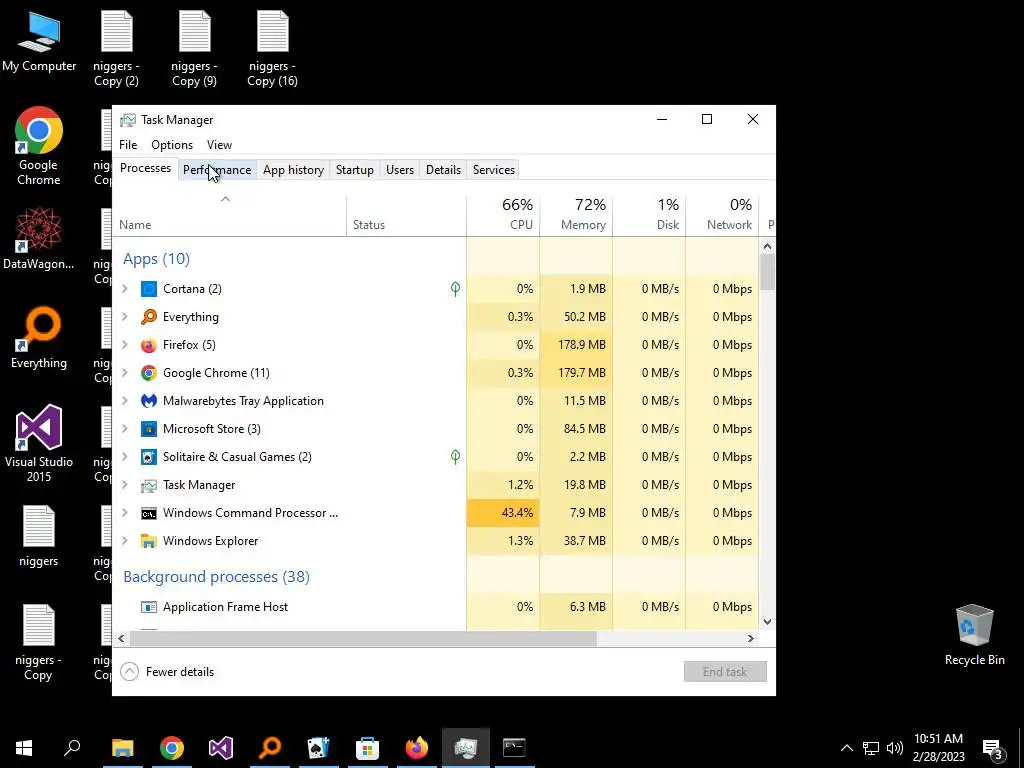Open Microsoft Store from the taskbar
The image size is (1024, 768).
coord(368,748)
